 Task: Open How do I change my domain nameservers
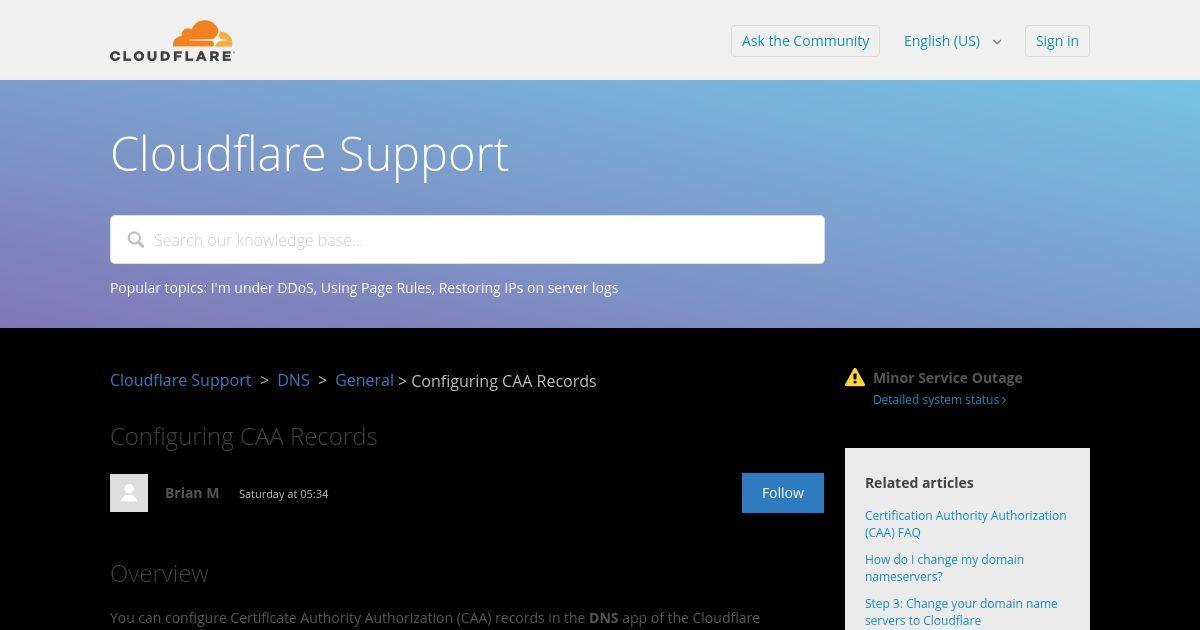coord(944,568)
